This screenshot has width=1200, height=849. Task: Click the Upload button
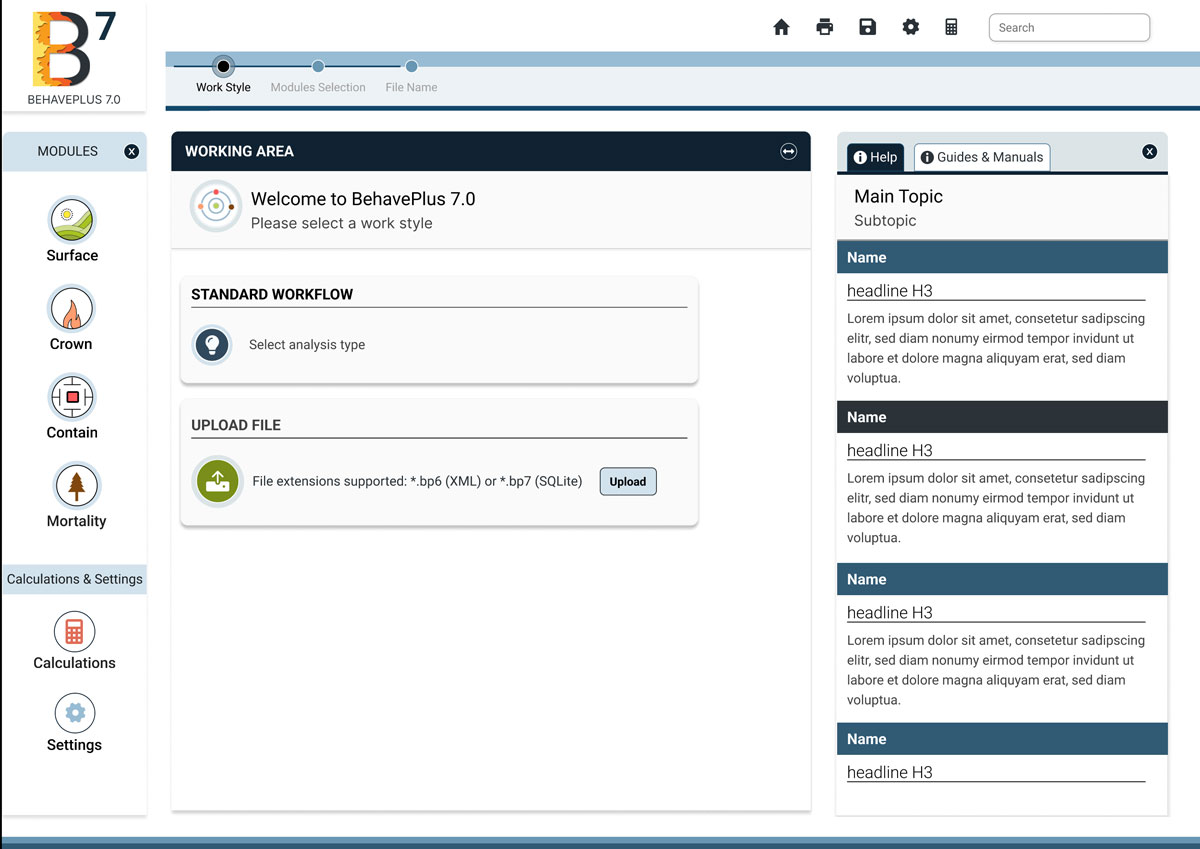pyautogui.click(x=627, y=481)
